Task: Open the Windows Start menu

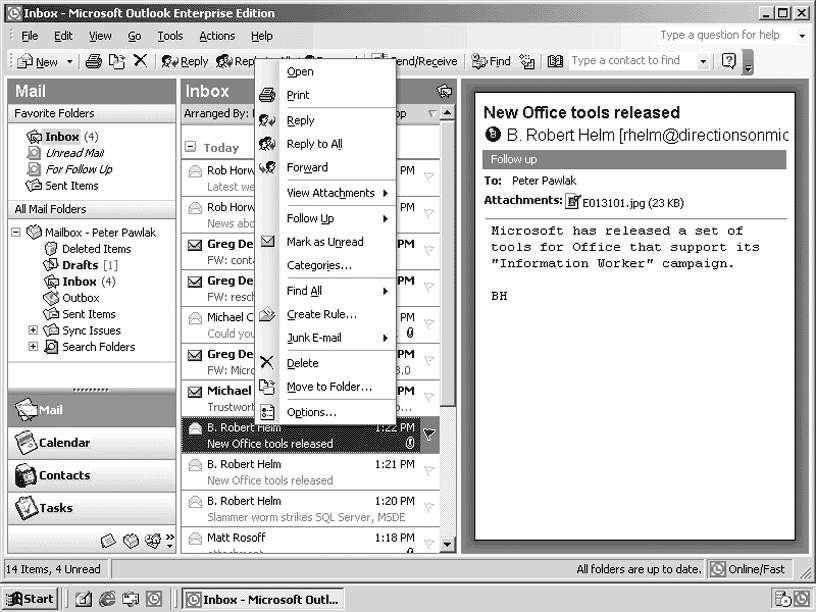Action: coord(30,600)
